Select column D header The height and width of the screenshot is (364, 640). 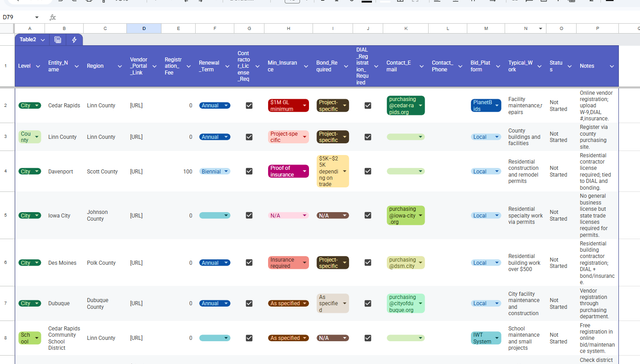click(144, 29)
